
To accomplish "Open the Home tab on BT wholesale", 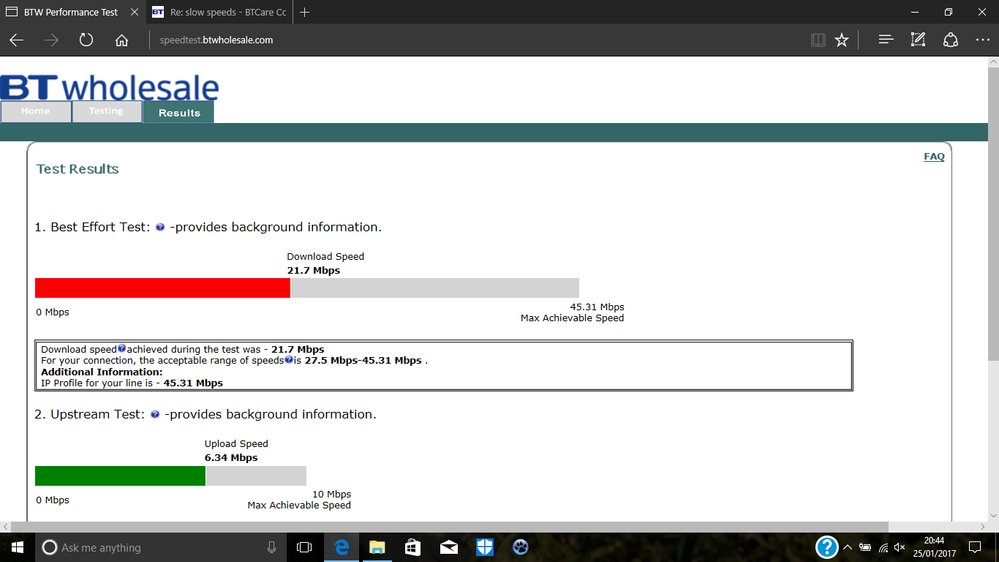I will click(x=36, y=111).
